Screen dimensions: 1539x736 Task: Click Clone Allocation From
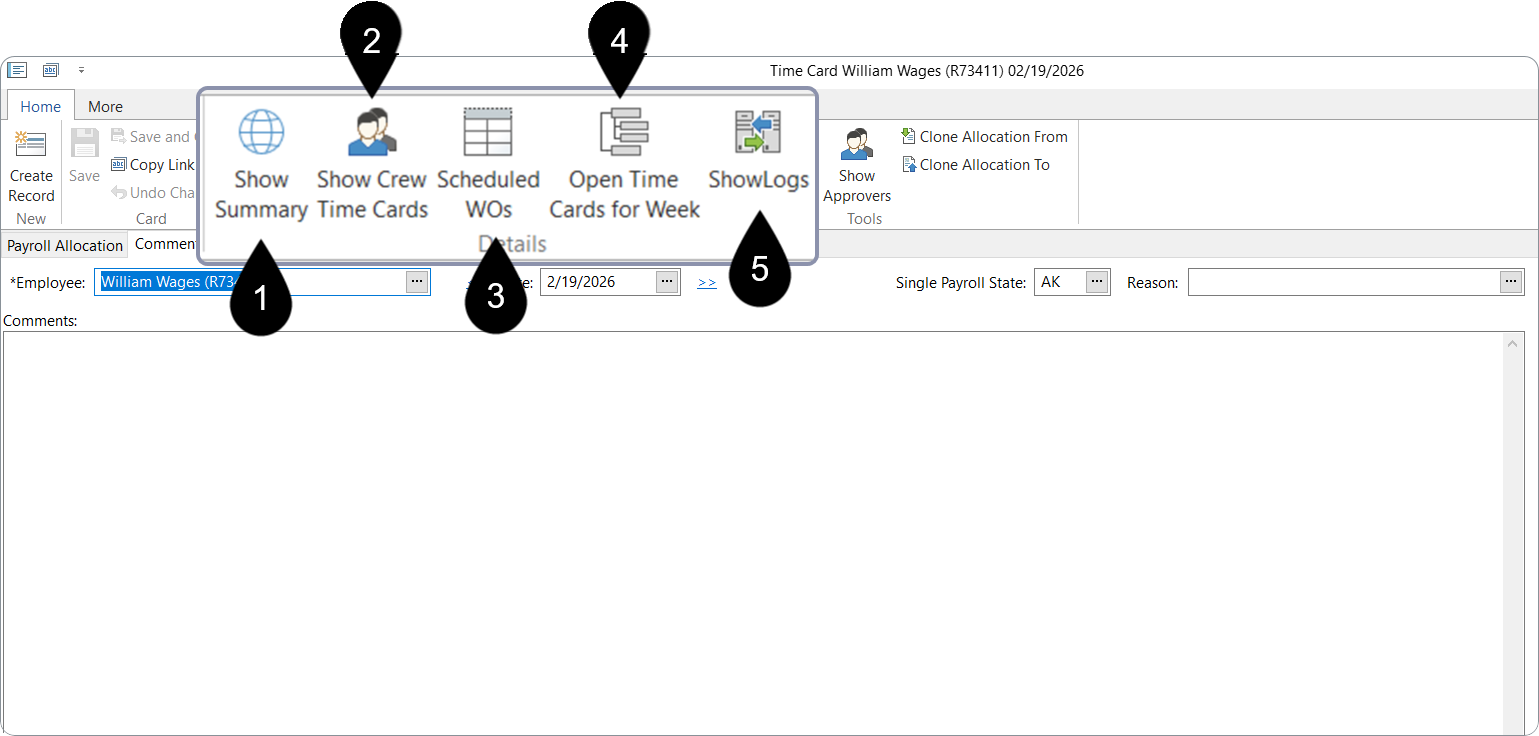(x=984, y=136)
